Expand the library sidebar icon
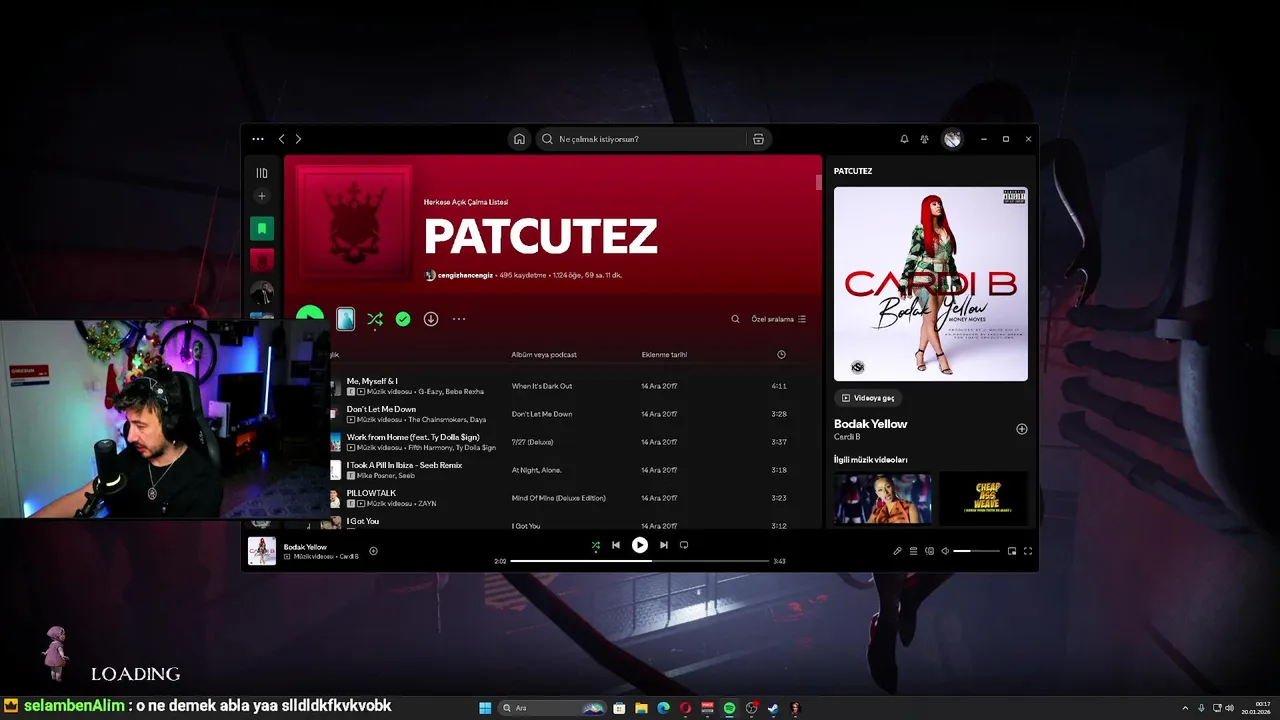The height and width of the screenshot is (720, 1280). click(262, 173)
